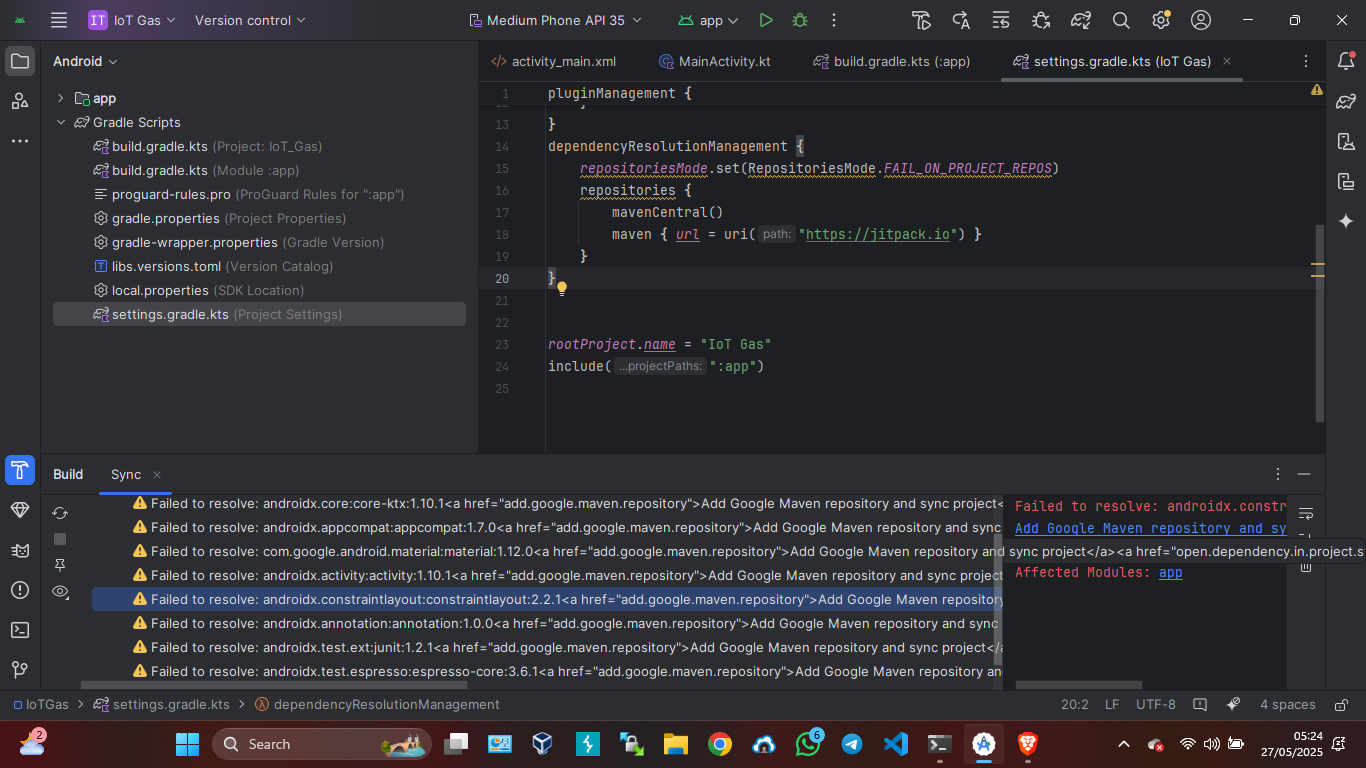Click the editor vertical scrollbar
This screenshot has width=1366, height=768.
(1320, 322)
